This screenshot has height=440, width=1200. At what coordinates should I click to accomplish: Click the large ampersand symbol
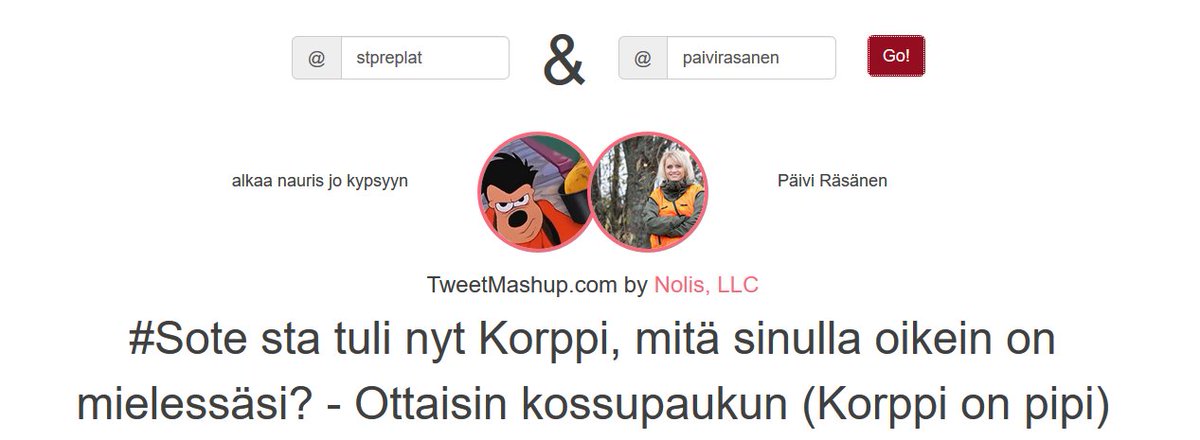point(564,60)
